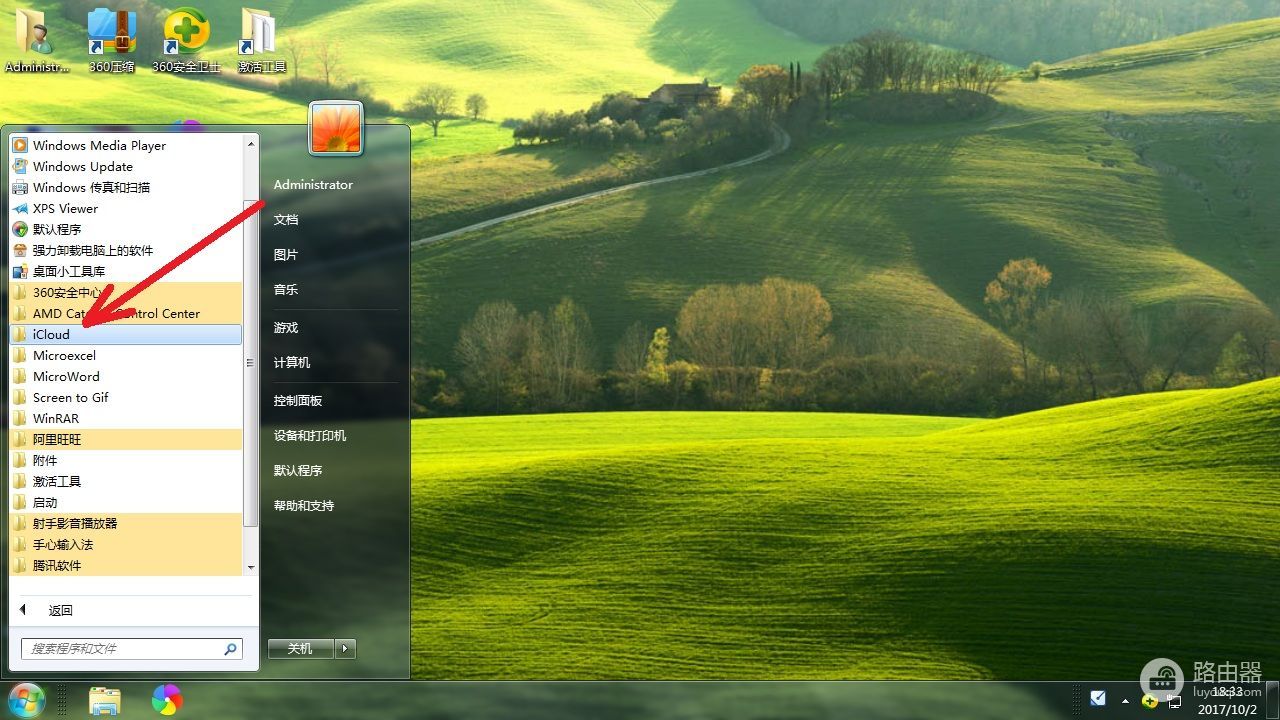Viewport: 1280px width, 720px height.
Task: Open 图片 from the Start menu
Action: pyautogui.click(x=286, y=254)
